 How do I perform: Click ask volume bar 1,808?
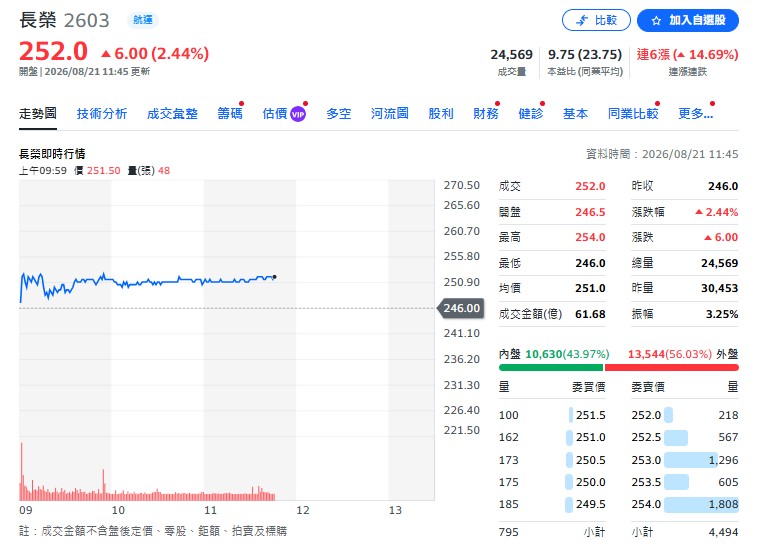(x=701, y=505)
